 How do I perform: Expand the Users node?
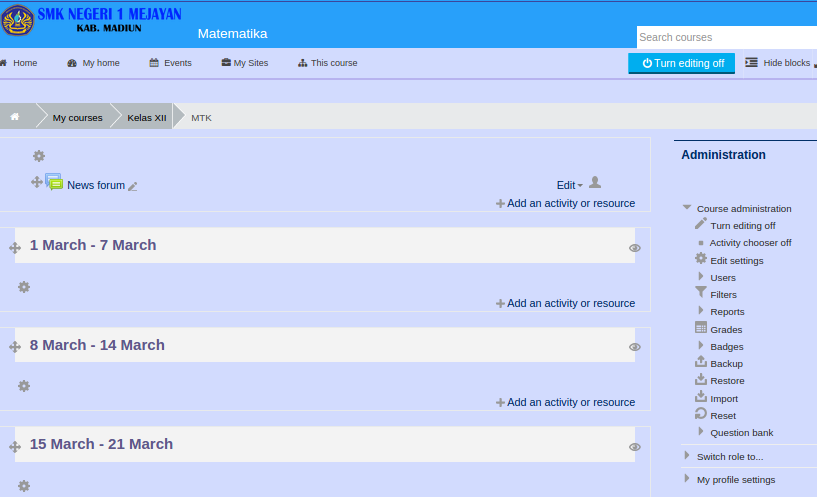(701, 276)
